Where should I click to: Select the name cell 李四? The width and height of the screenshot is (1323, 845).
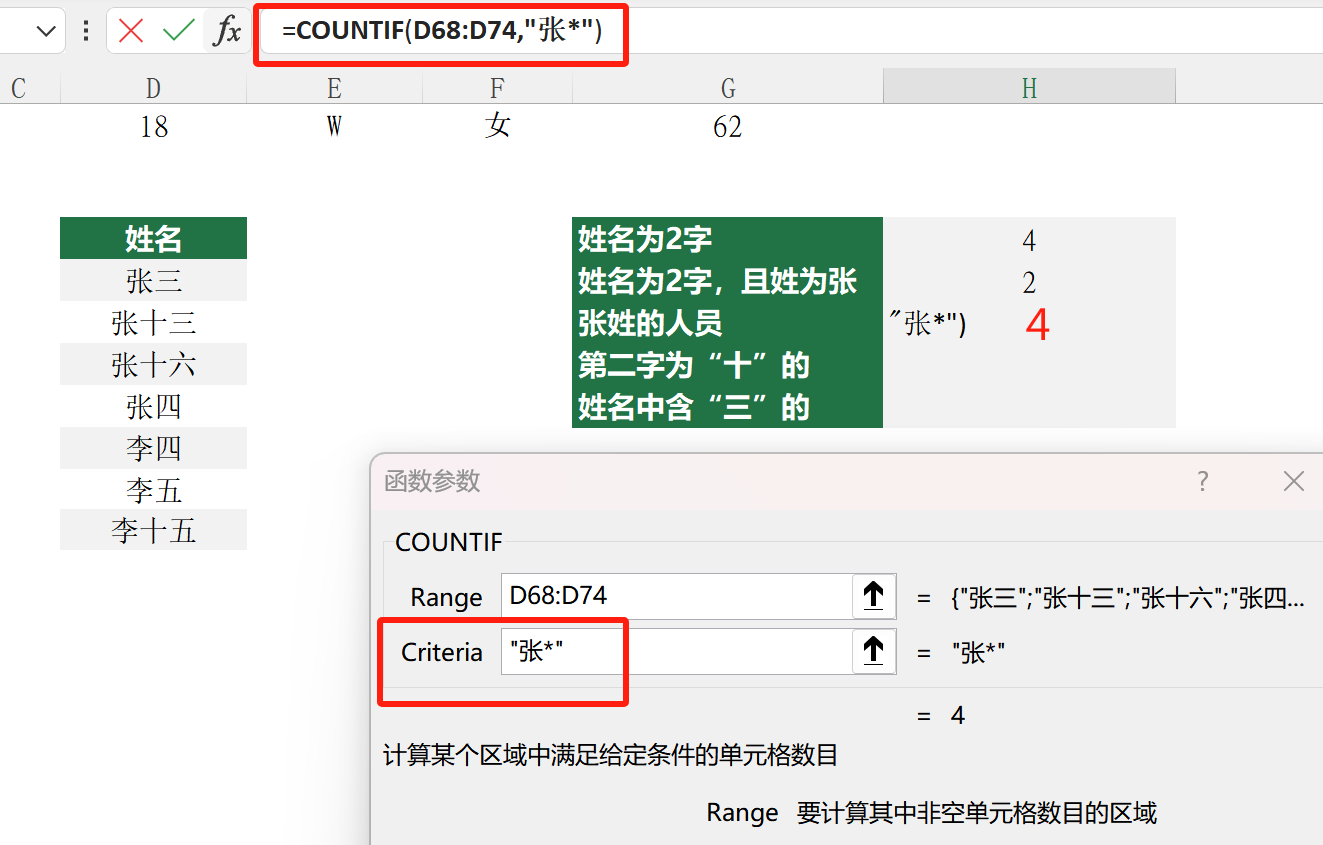[x=153, y=448]
